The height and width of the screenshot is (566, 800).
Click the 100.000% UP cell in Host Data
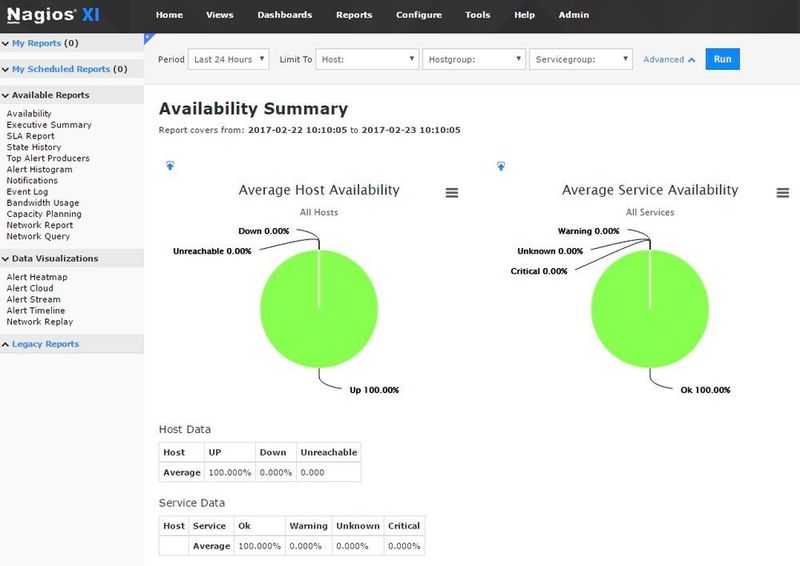coord(230,473)
